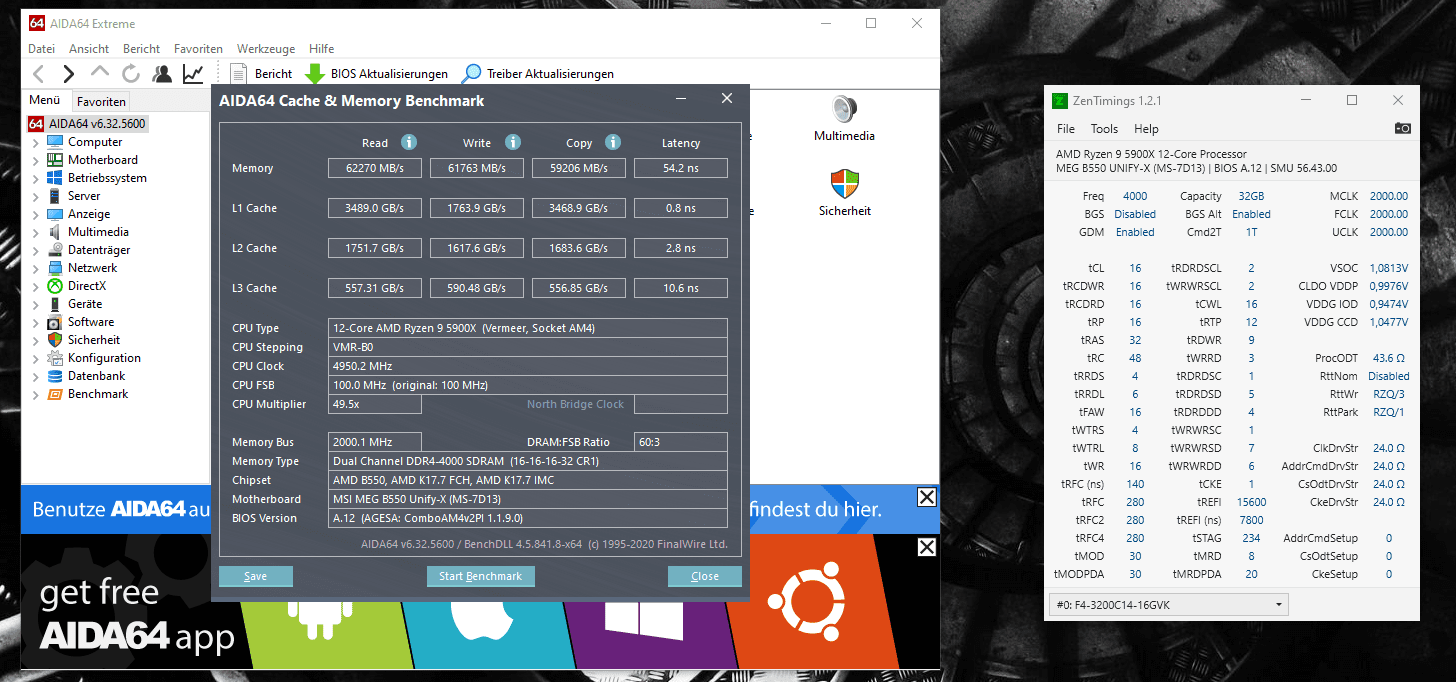The width and height of the screenshot is (1456, 682).
Task: Click BIOS Aktualisierungen in toolbar
Action: [x=377, y=73]
